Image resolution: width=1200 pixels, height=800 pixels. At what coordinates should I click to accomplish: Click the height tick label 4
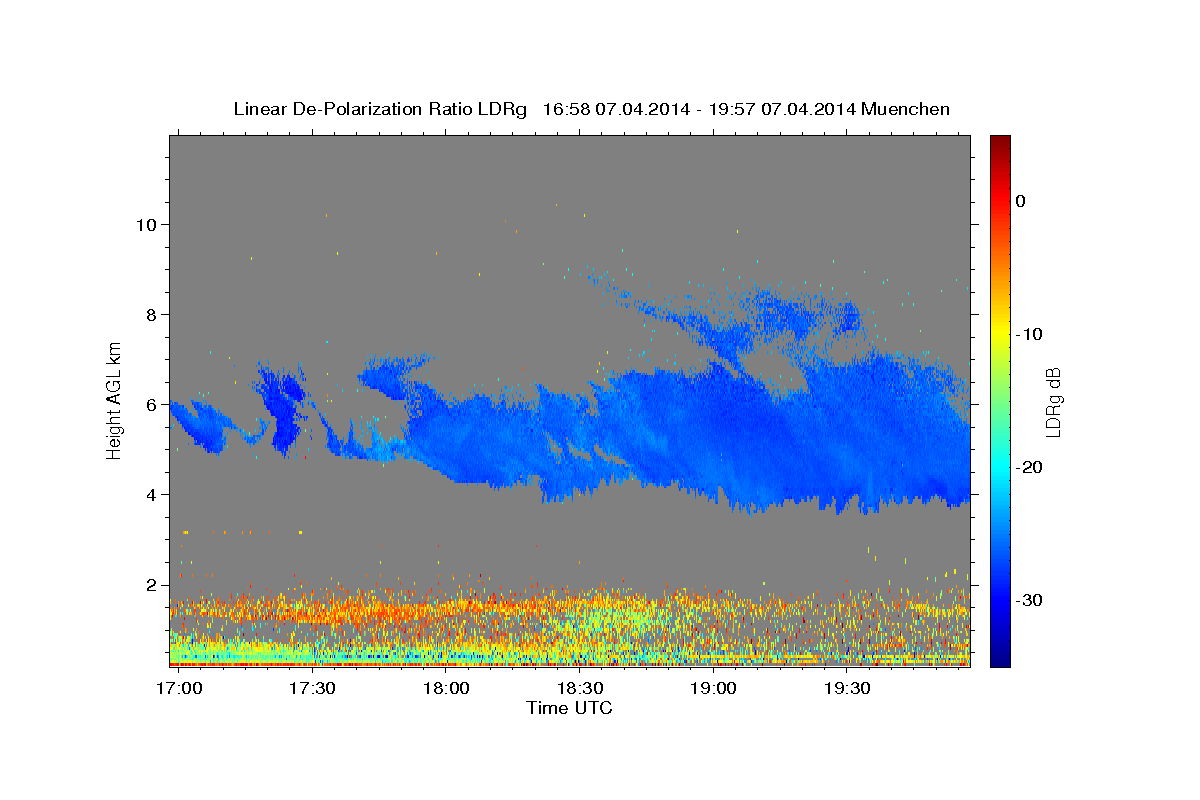click(151, 494)
